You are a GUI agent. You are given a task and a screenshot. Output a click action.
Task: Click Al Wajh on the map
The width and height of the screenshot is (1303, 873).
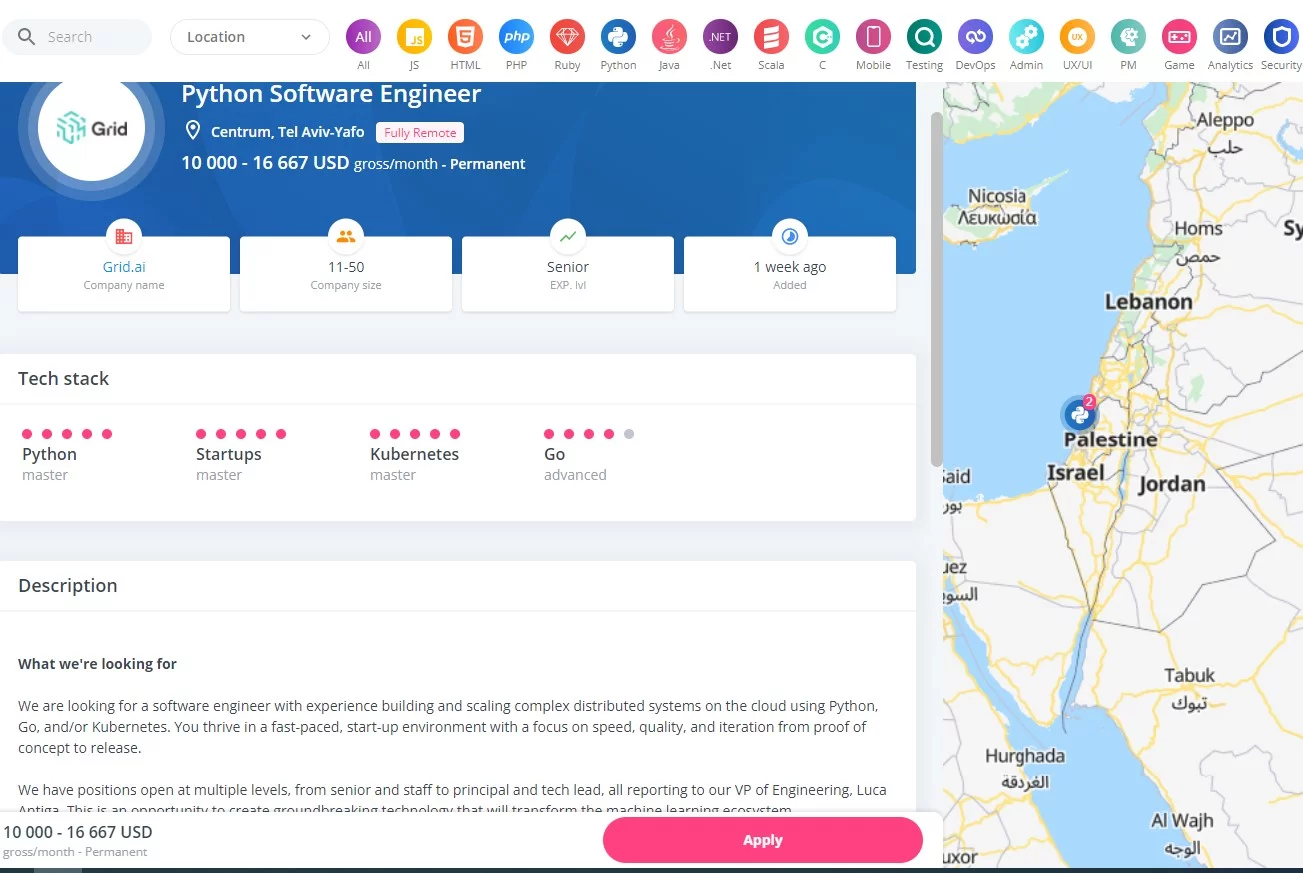pyautogui.click(x=1182, y=821)
